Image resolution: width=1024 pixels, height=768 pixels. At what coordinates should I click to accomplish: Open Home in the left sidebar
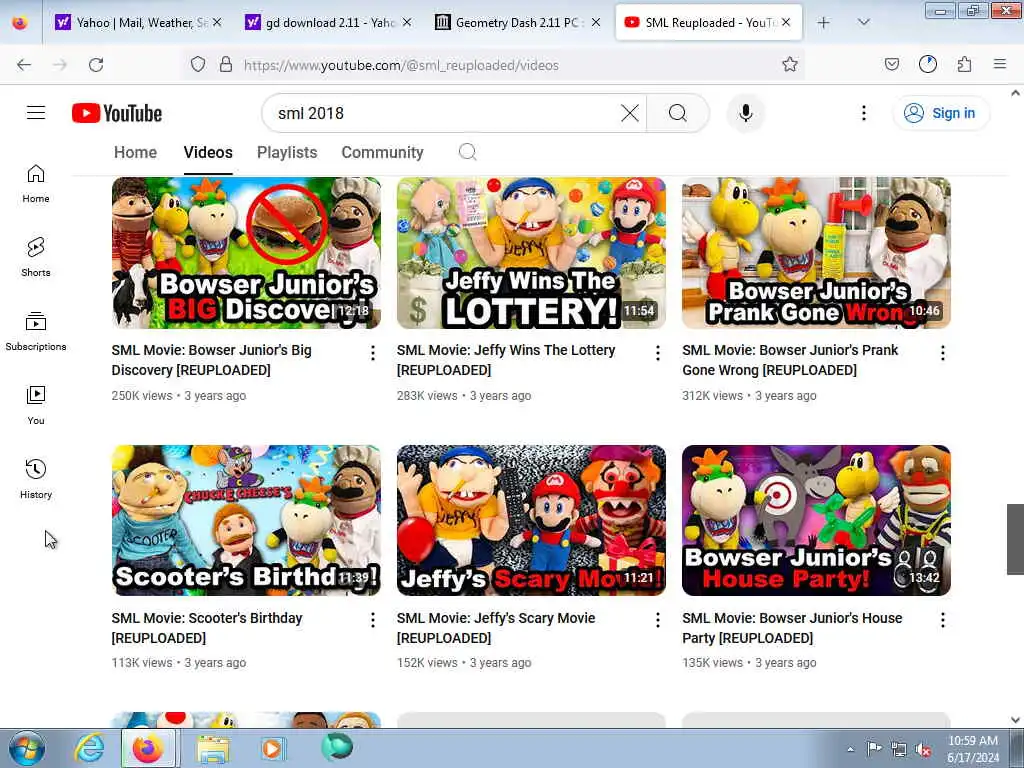[36, 184]
